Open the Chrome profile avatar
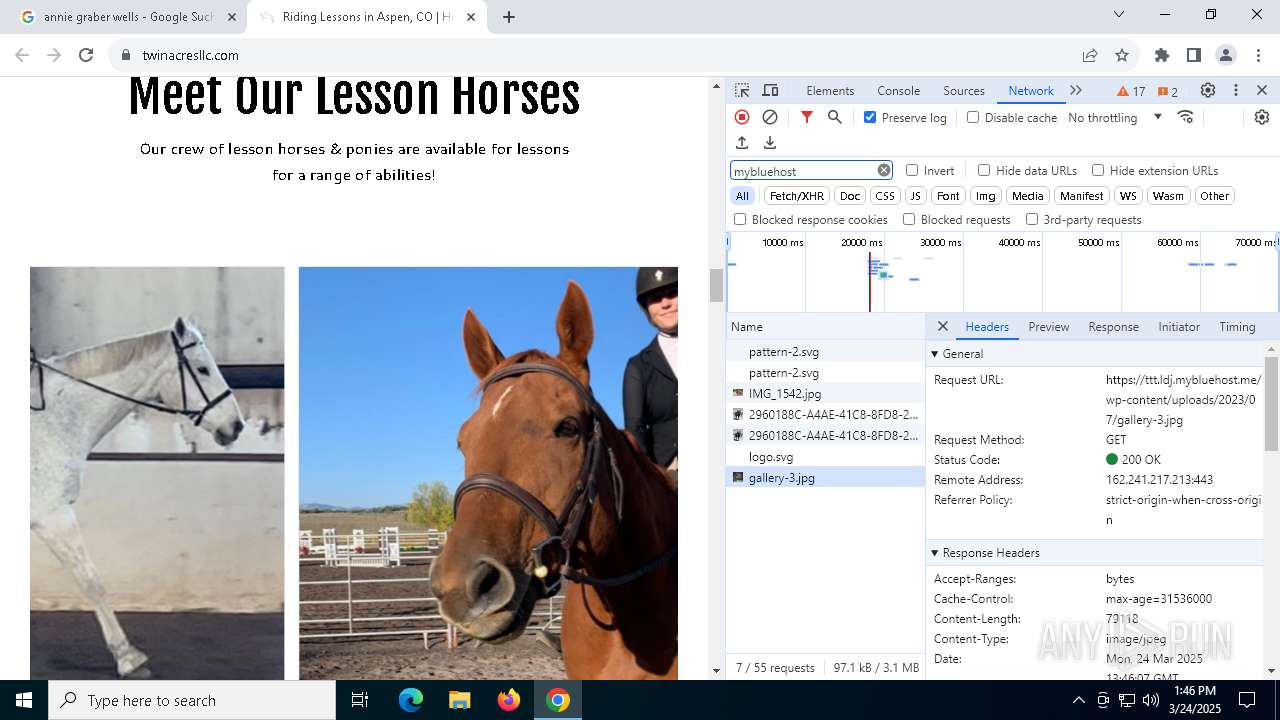Screen dimensions: 1280x720 [1226, 55]
